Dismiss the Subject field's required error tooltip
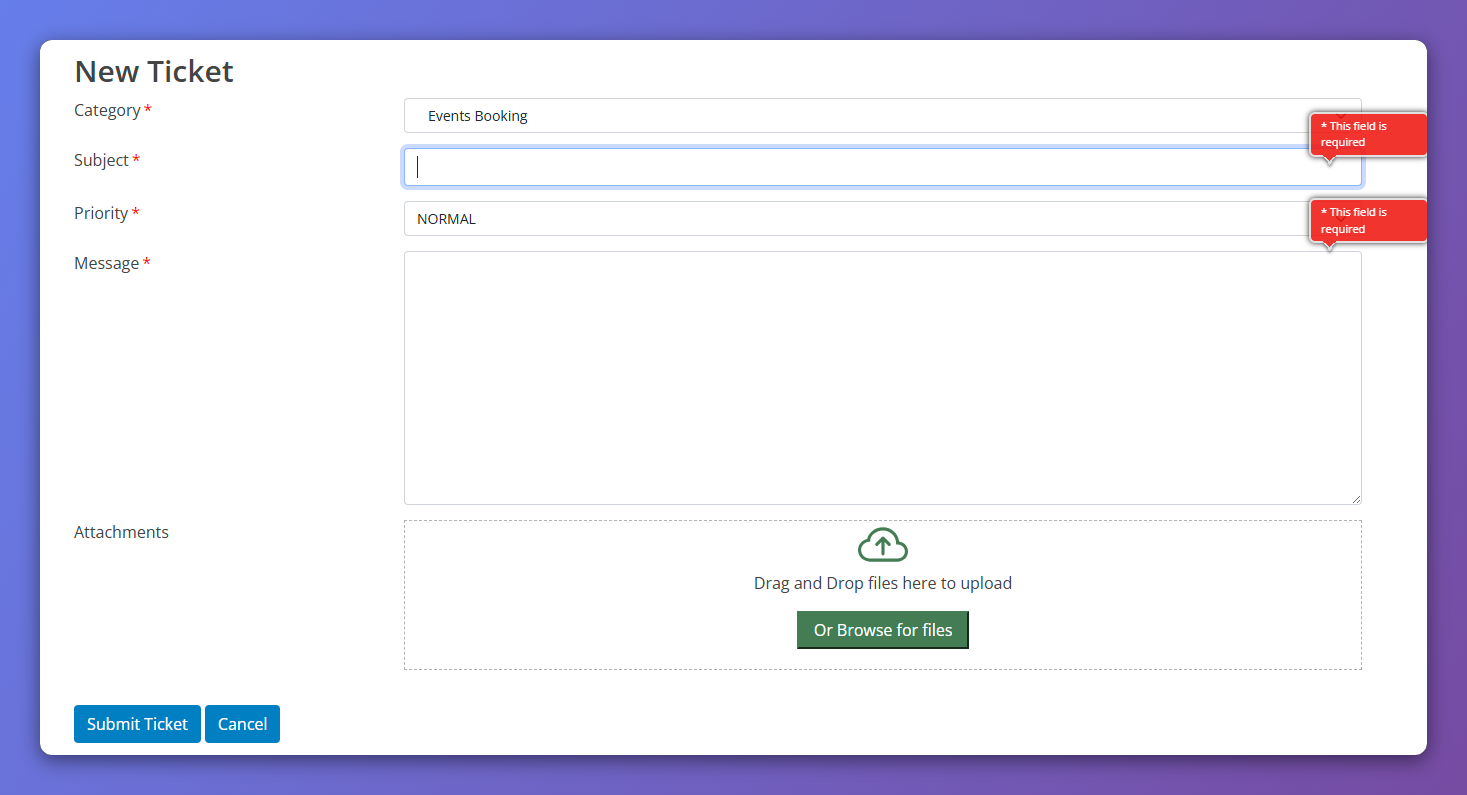The image size is (1467, 795). (x=1366, y=134)
